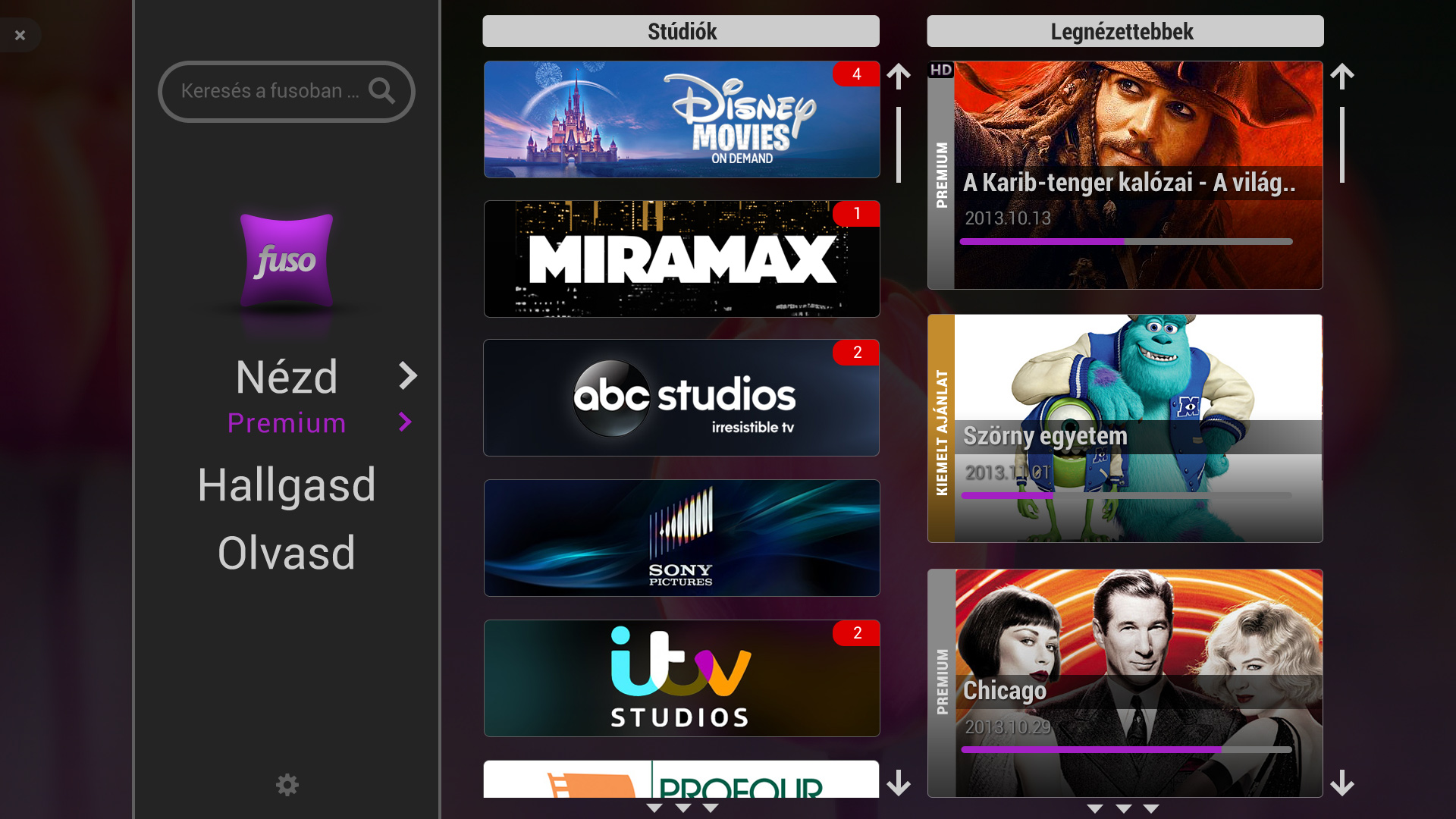Click the Keresés a fusoban search field
This screenshot has width=1456, height=819.
[269, 91]
